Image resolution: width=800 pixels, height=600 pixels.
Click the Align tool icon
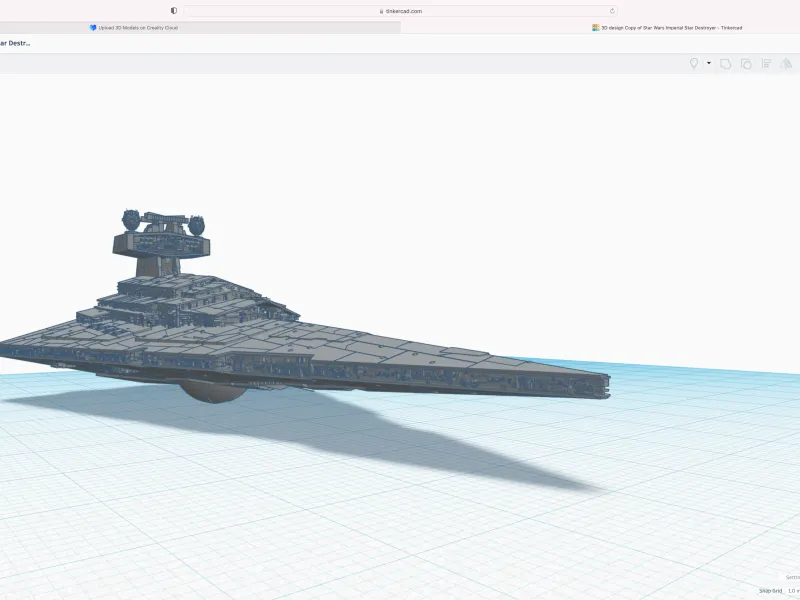766,64
